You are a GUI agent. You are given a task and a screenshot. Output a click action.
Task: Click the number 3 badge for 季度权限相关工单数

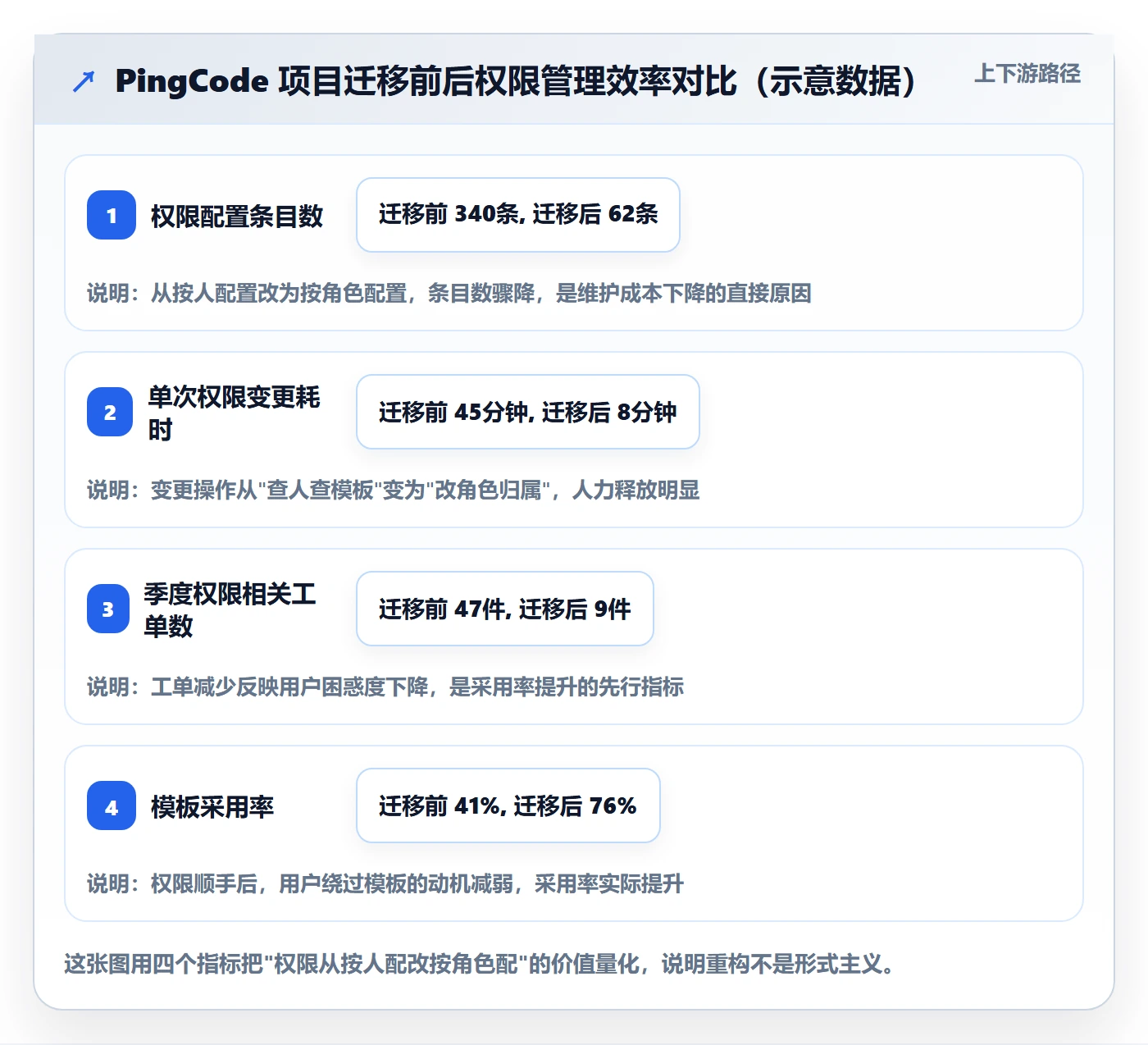coord(108,609)
